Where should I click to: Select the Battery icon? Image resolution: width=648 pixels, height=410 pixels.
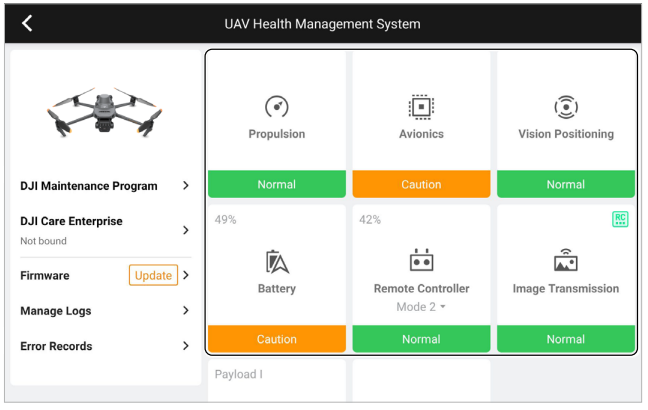coord(276,262)
